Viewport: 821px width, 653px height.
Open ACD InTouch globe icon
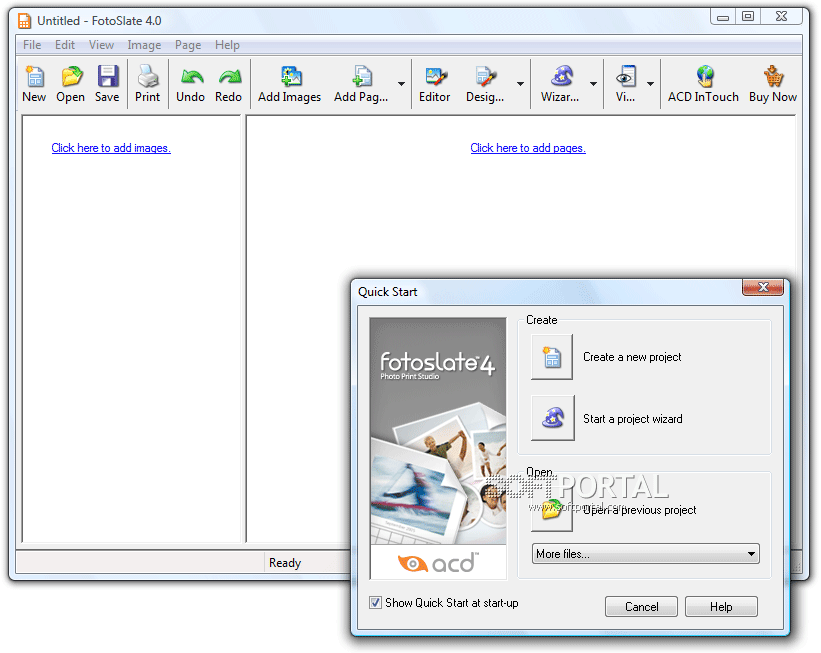point(704,77)
